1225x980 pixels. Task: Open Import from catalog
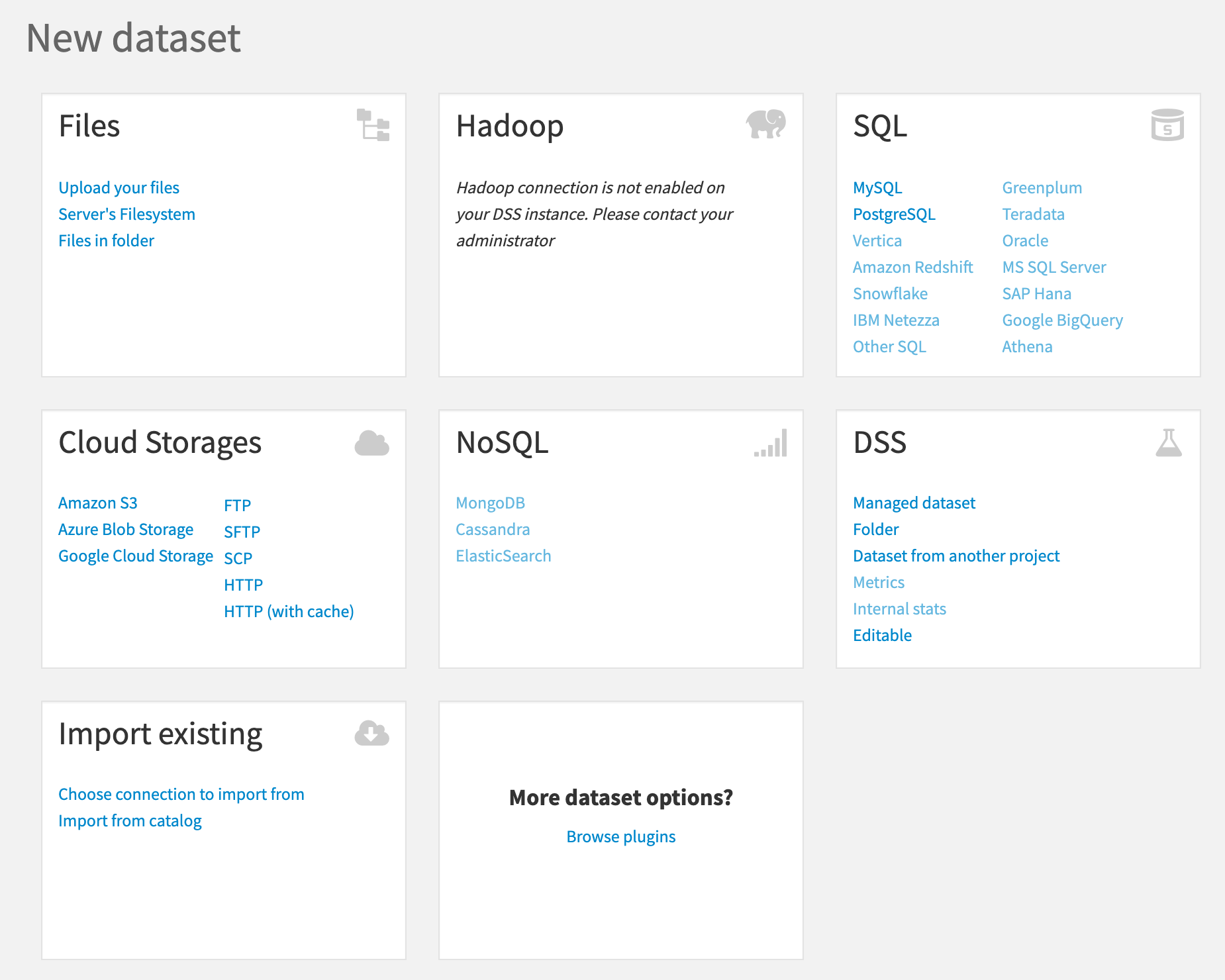tap(130, 821)
